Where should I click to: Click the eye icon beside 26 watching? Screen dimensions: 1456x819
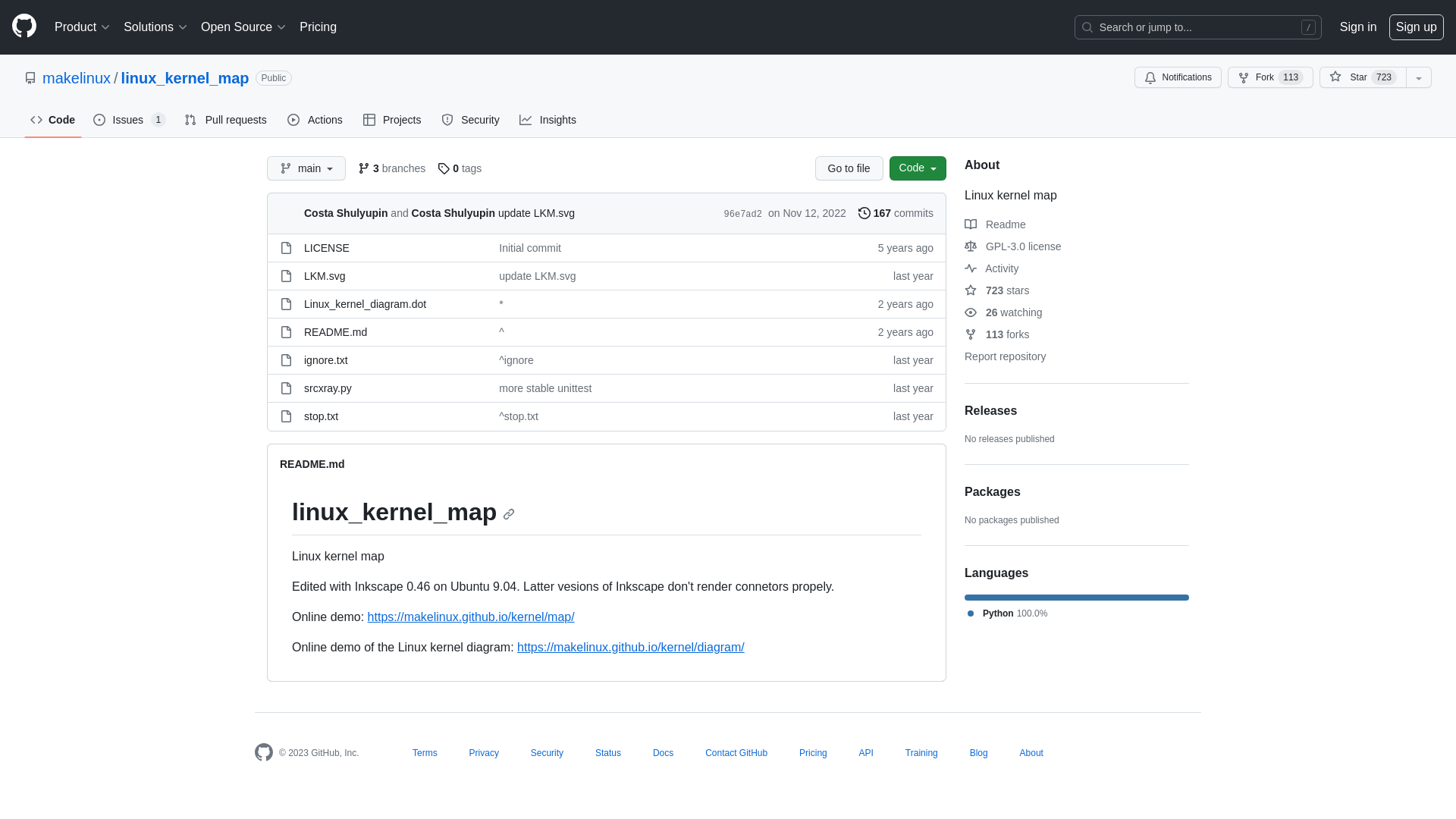(x=971, y=312)
